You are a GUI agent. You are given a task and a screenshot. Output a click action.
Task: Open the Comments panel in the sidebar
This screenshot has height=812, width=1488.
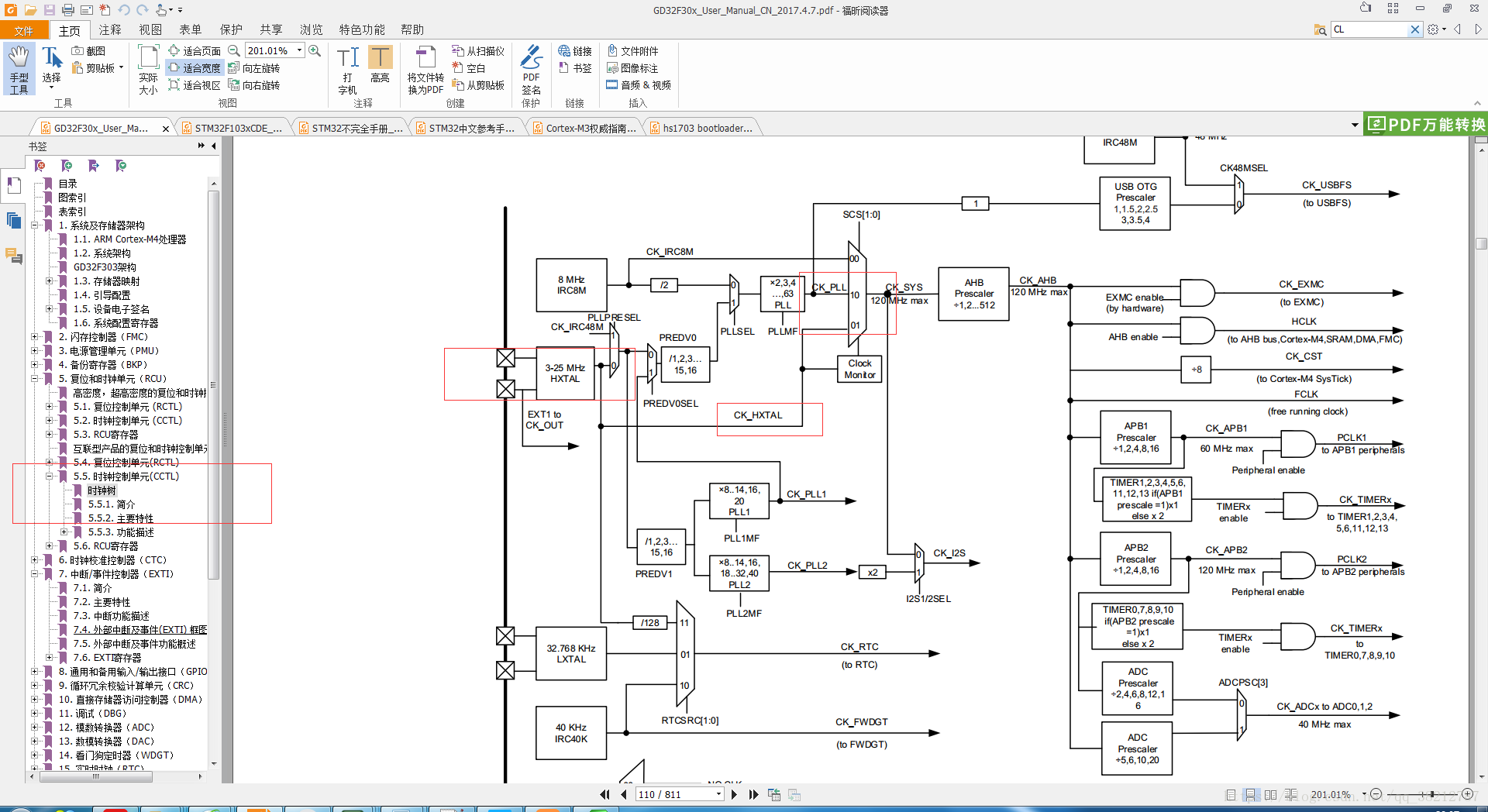pos(14,256)
